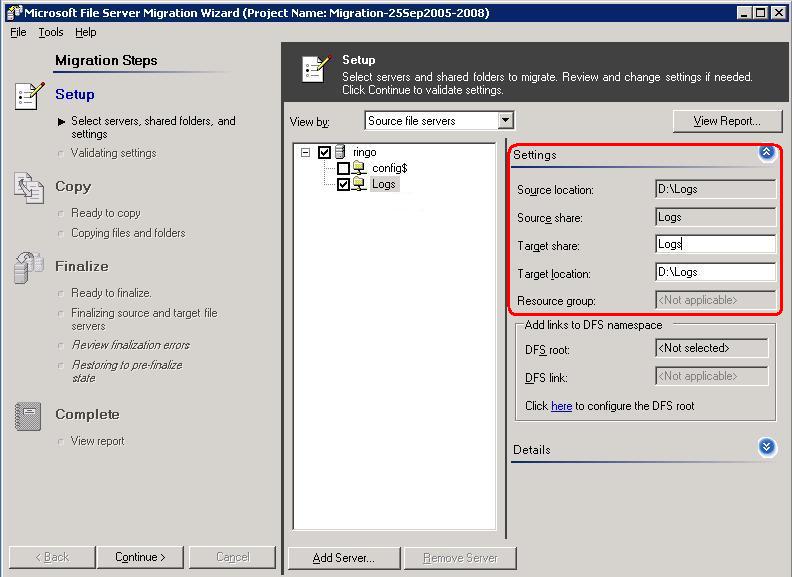The height and width of the screenshot is (577, 792).
Task: Click the Back button
Action: (52, 557)
